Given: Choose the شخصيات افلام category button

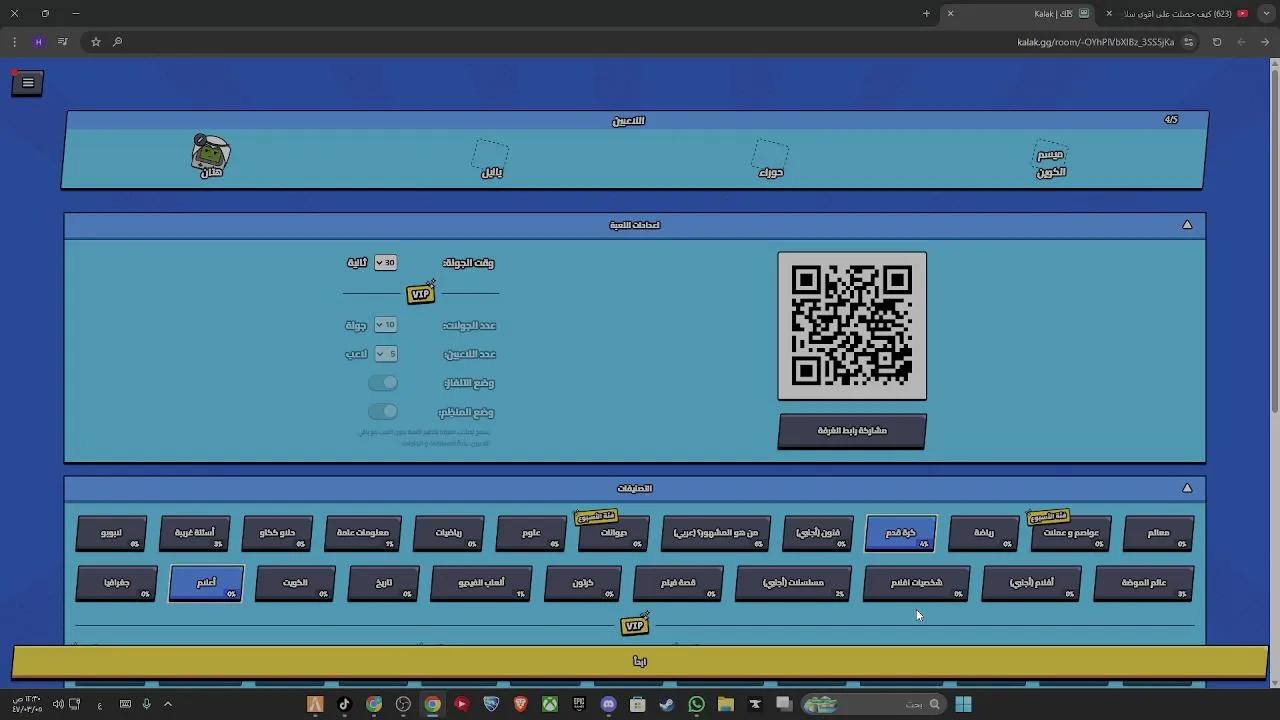Looking at the screenshot, I should pos(916,583).
